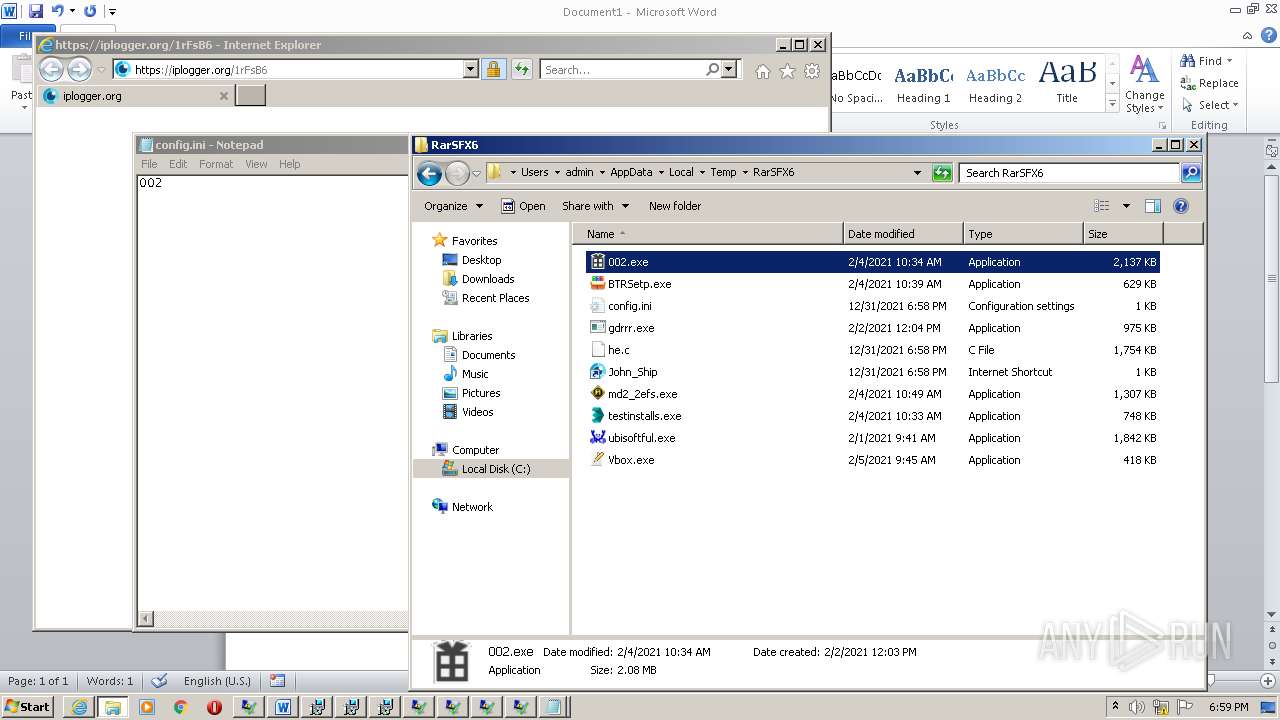Open Notepad Edit menu

178,164
